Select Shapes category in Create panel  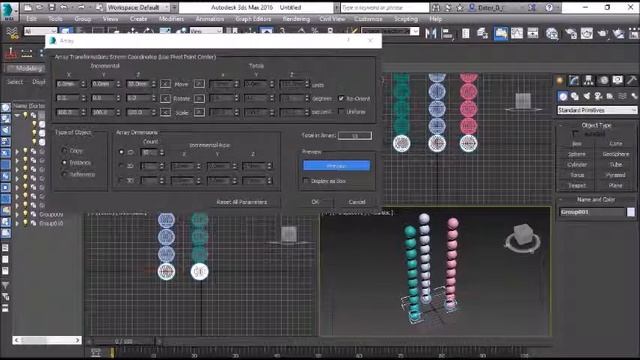575,96
